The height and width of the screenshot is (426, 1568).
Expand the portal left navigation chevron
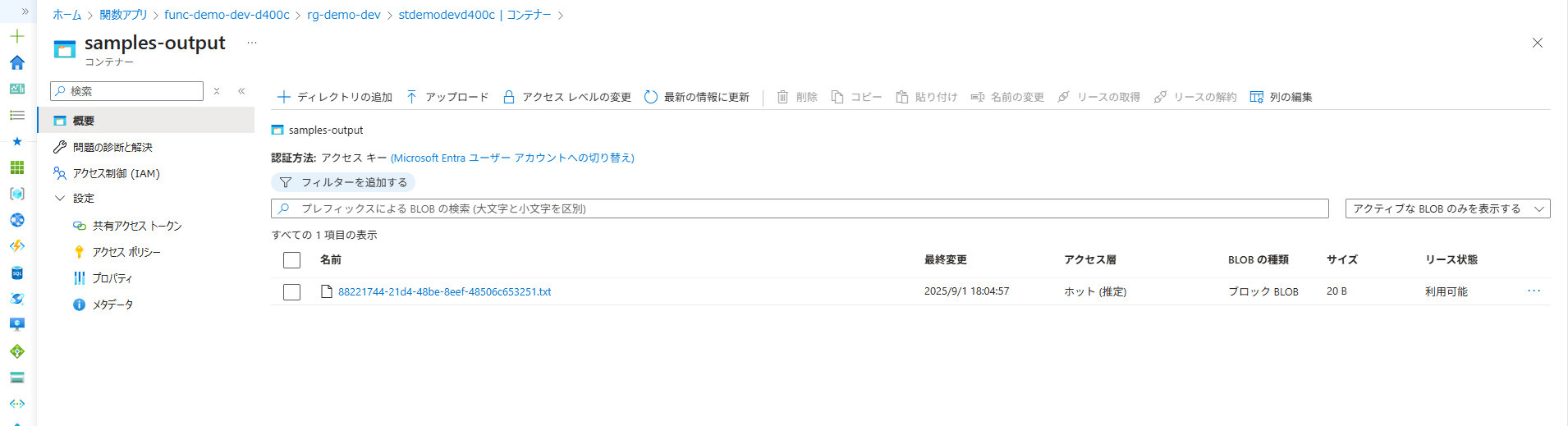[25, 11]
